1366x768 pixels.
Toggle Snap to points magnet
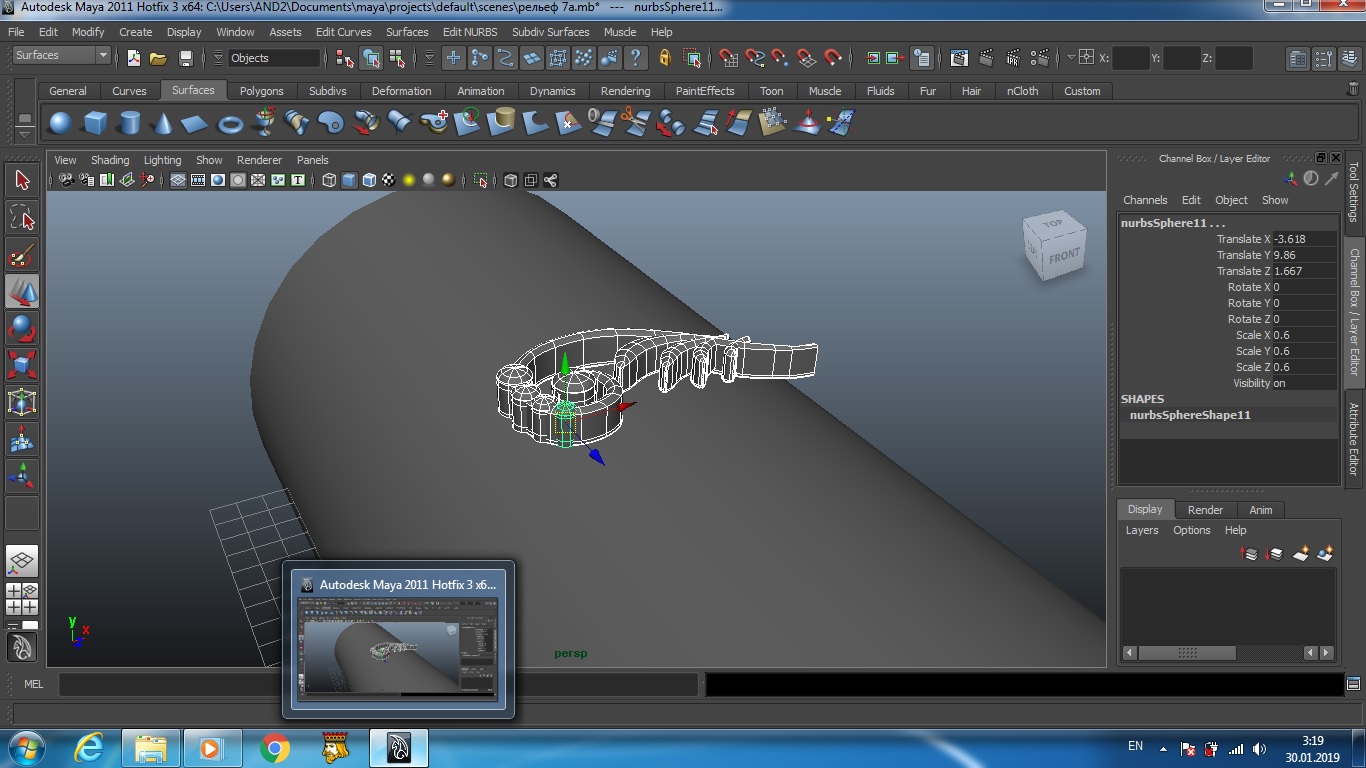click(781, 58)
